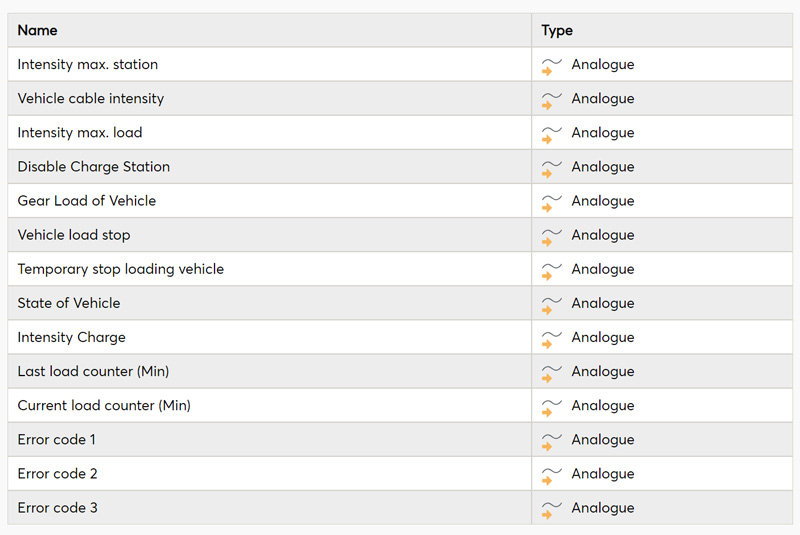Click the analogue icon in Error code 1 row
Screen dimensions: 800x535
(552, 442)
